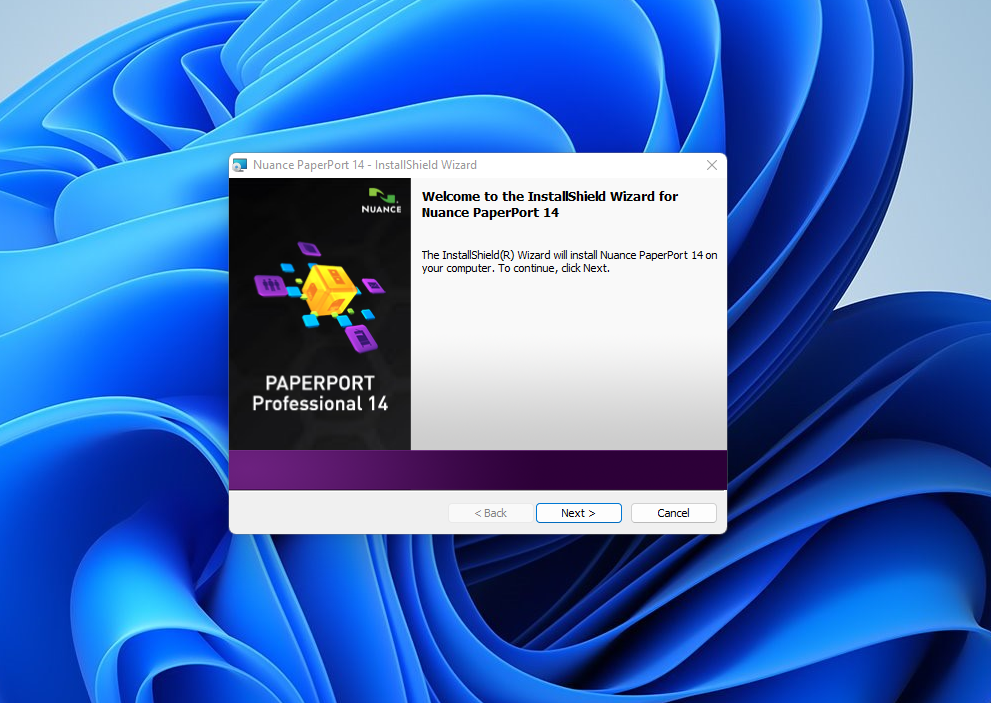Click the Welcome to InstallShield Wizard heading

[549, 204]
